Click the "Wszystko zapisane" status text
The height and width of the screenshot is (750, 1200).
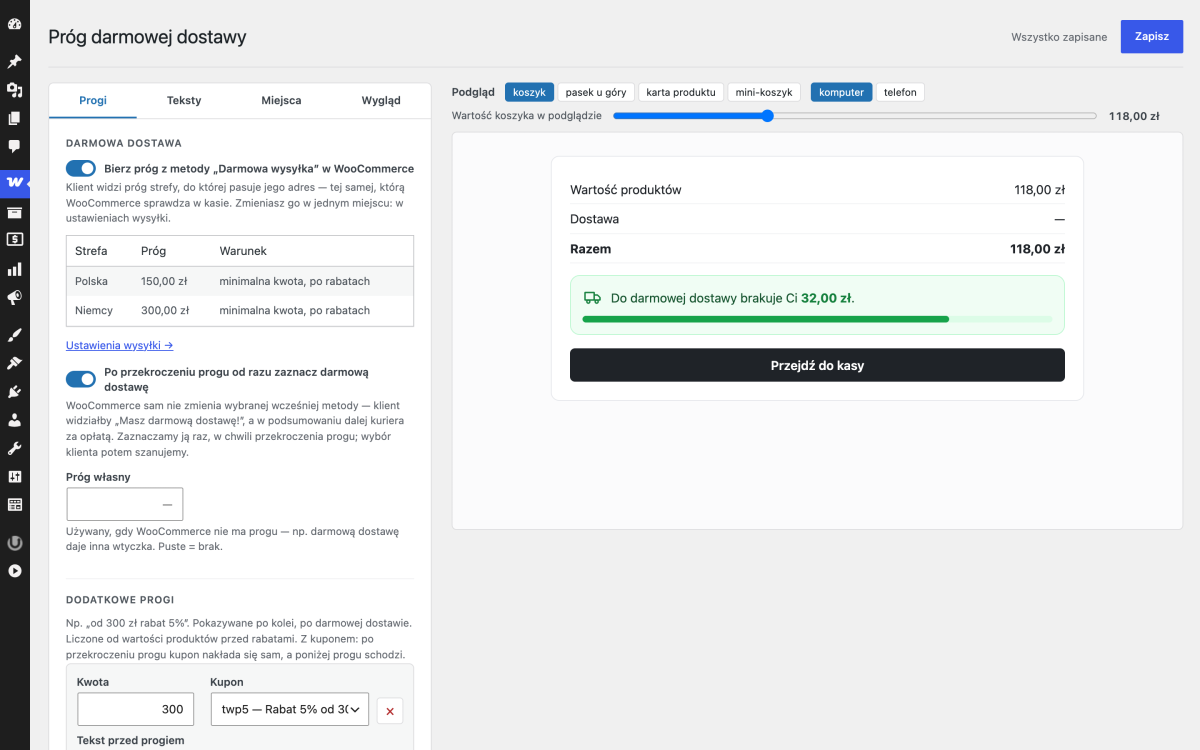(x=1059, y=37)
